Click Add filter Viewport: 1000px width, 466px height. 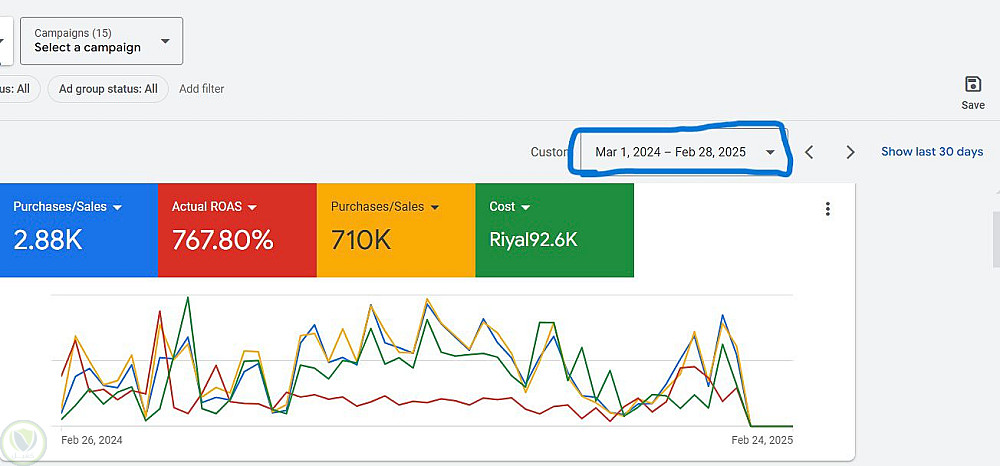tap(201, 89)
